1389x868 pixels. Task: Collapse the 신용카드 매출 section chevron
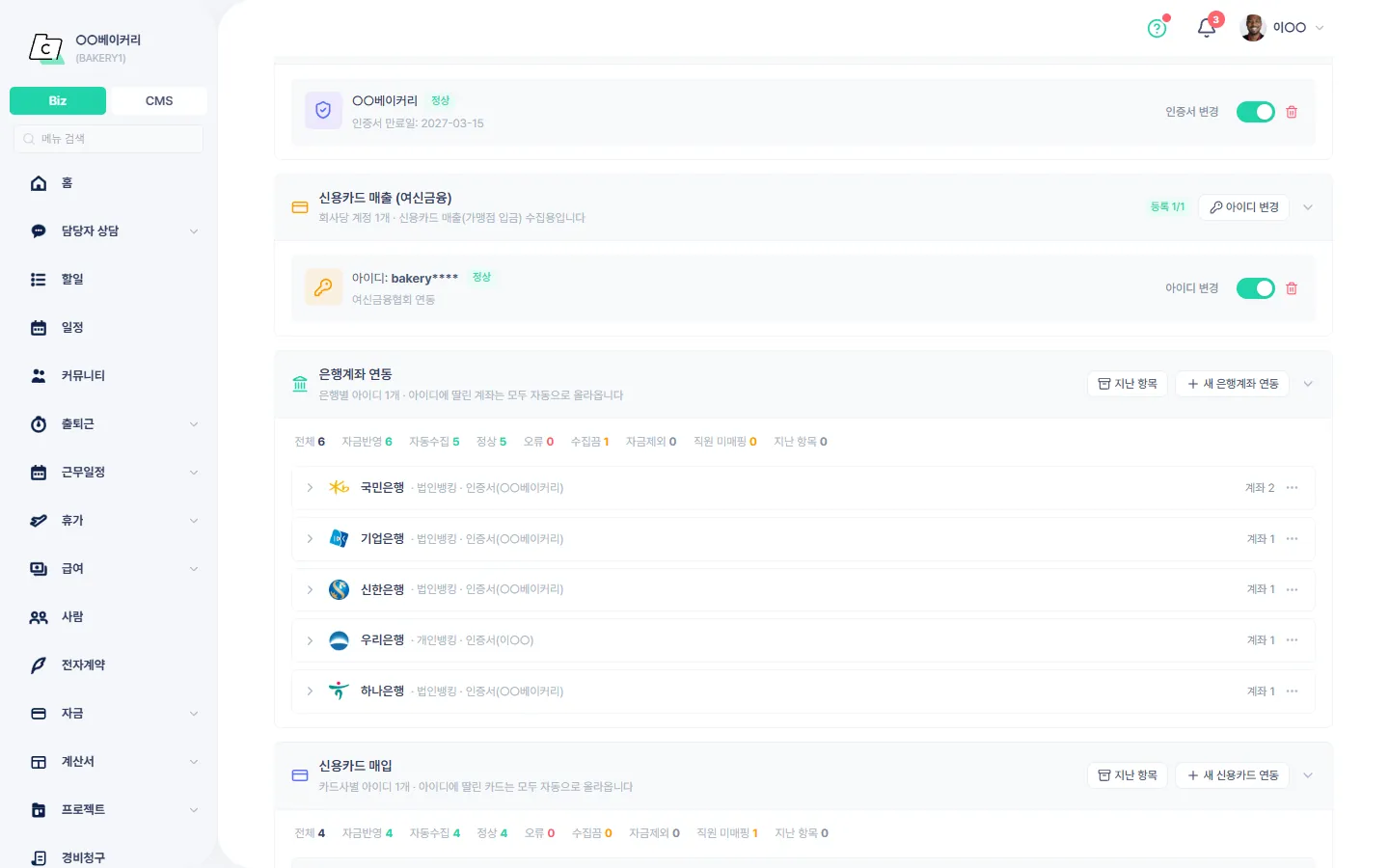[x=1308, y=207]
